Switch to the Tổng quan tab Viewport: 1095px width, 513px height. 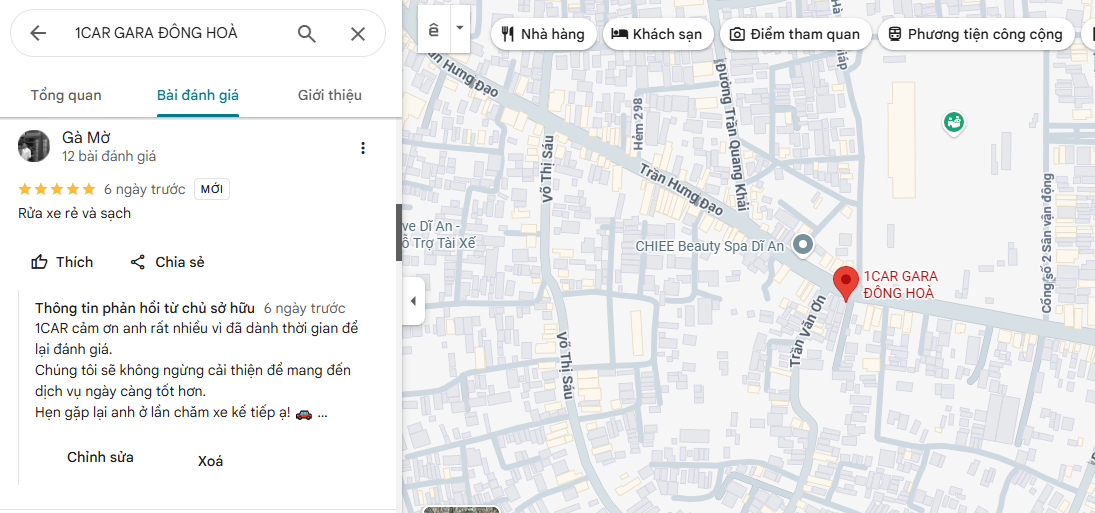tap(66, 95)
